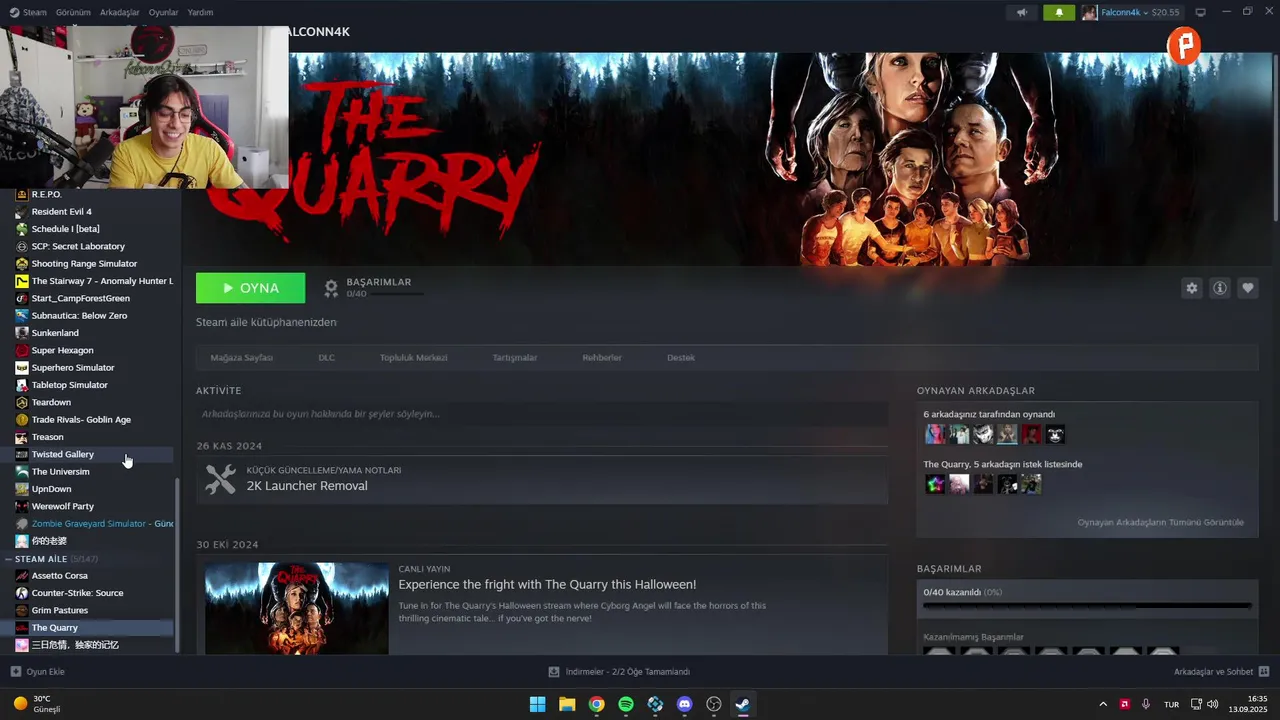Click the Falconn4k profile avatar picture
Viewport: 1280px width, 720px height.
click(x=1089, y=12)
